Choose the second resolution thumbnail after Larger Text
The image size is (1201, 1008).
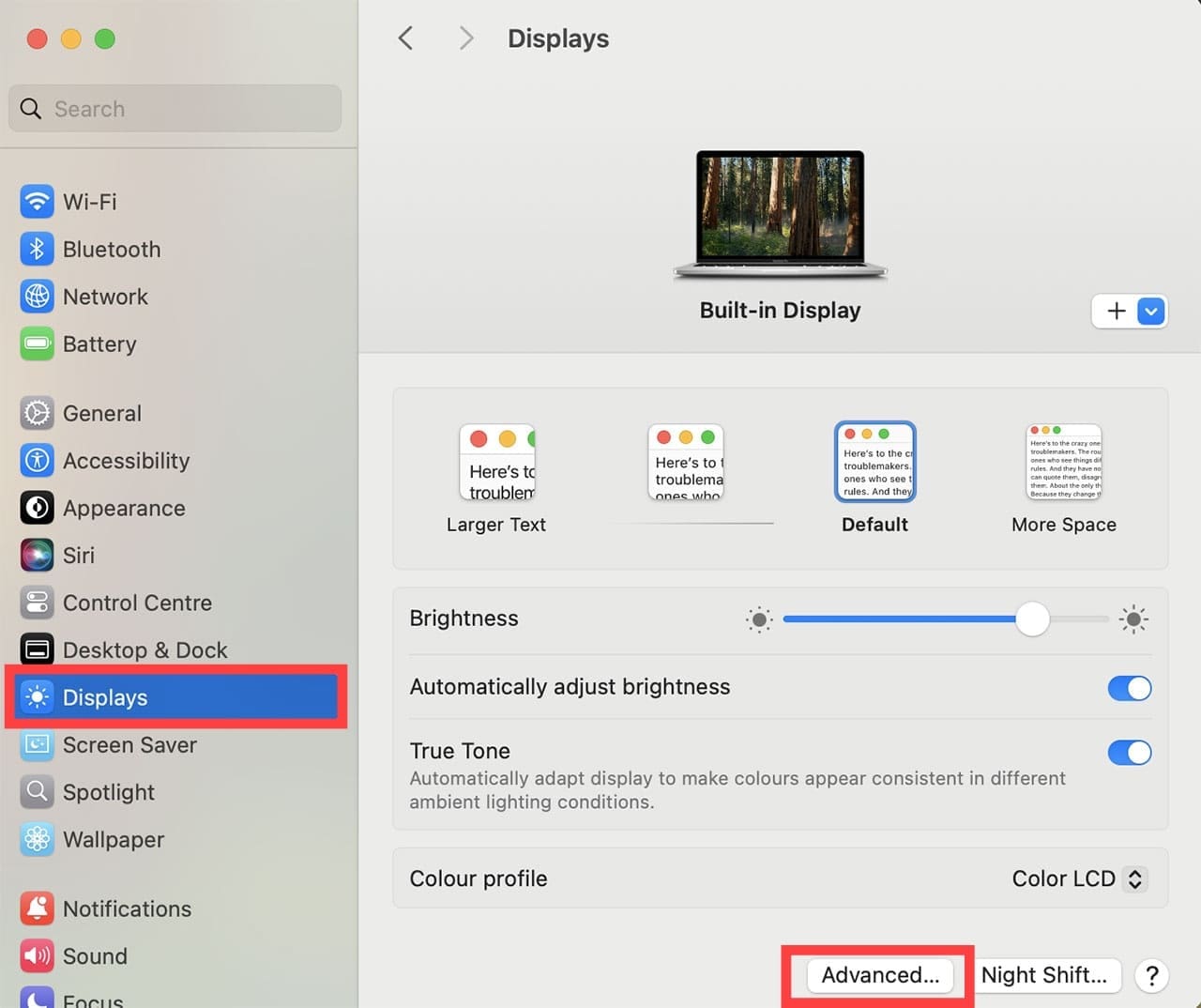coord(686,462)
